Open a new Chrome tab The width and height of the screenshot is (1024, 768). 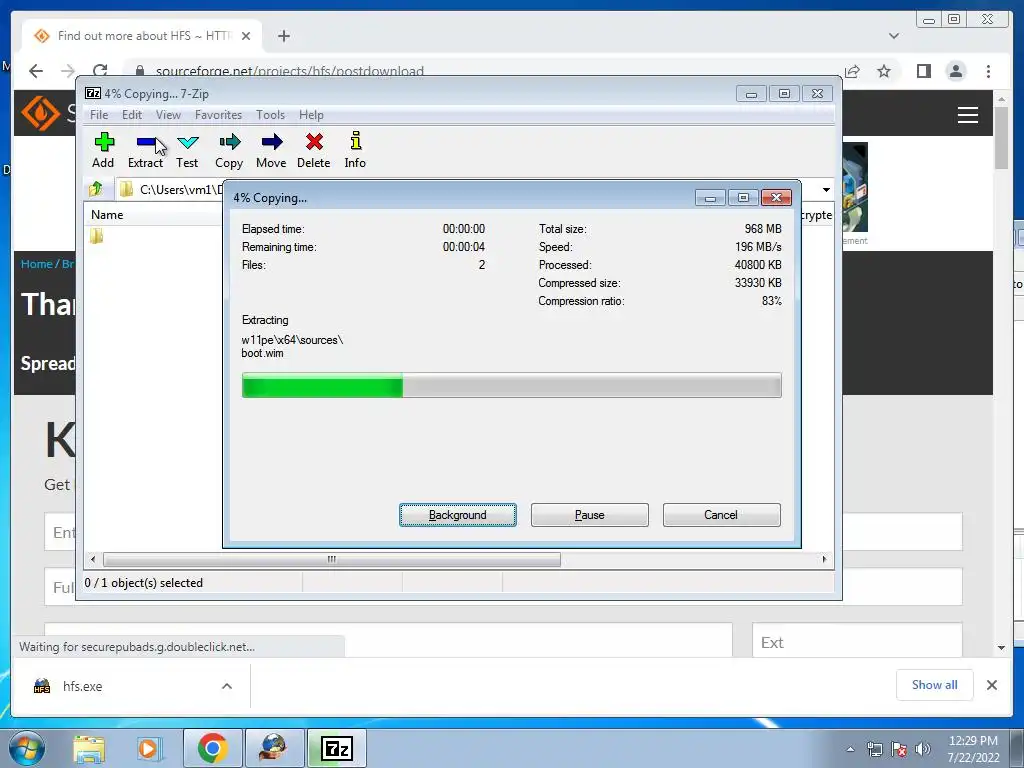[x=283, y=36]
